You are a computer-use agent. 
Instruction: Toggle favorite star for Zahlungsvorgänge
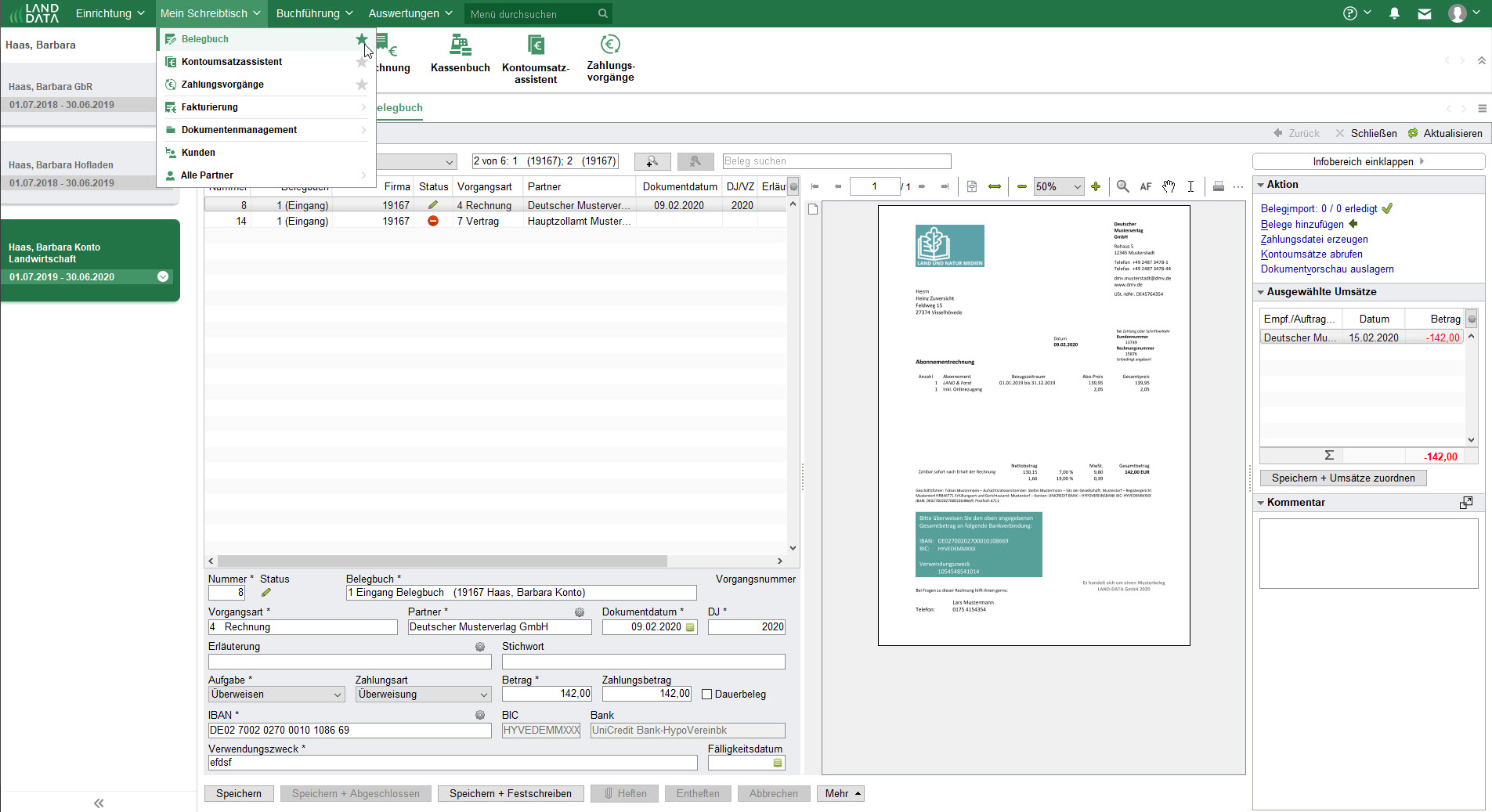[x=361, y=85]
